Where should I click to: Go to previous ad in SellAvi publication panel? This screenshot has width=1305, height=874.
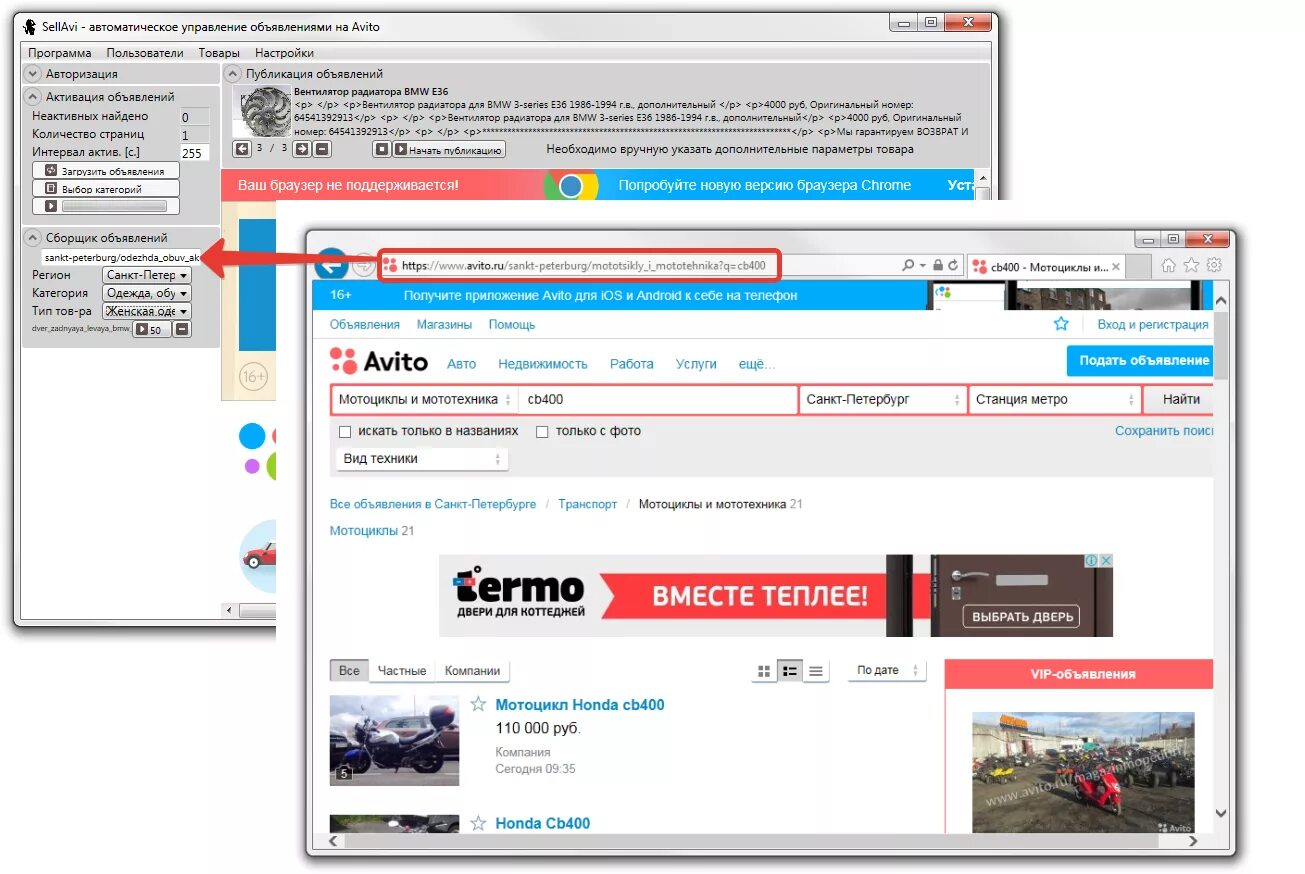click(x=241, y=149)
